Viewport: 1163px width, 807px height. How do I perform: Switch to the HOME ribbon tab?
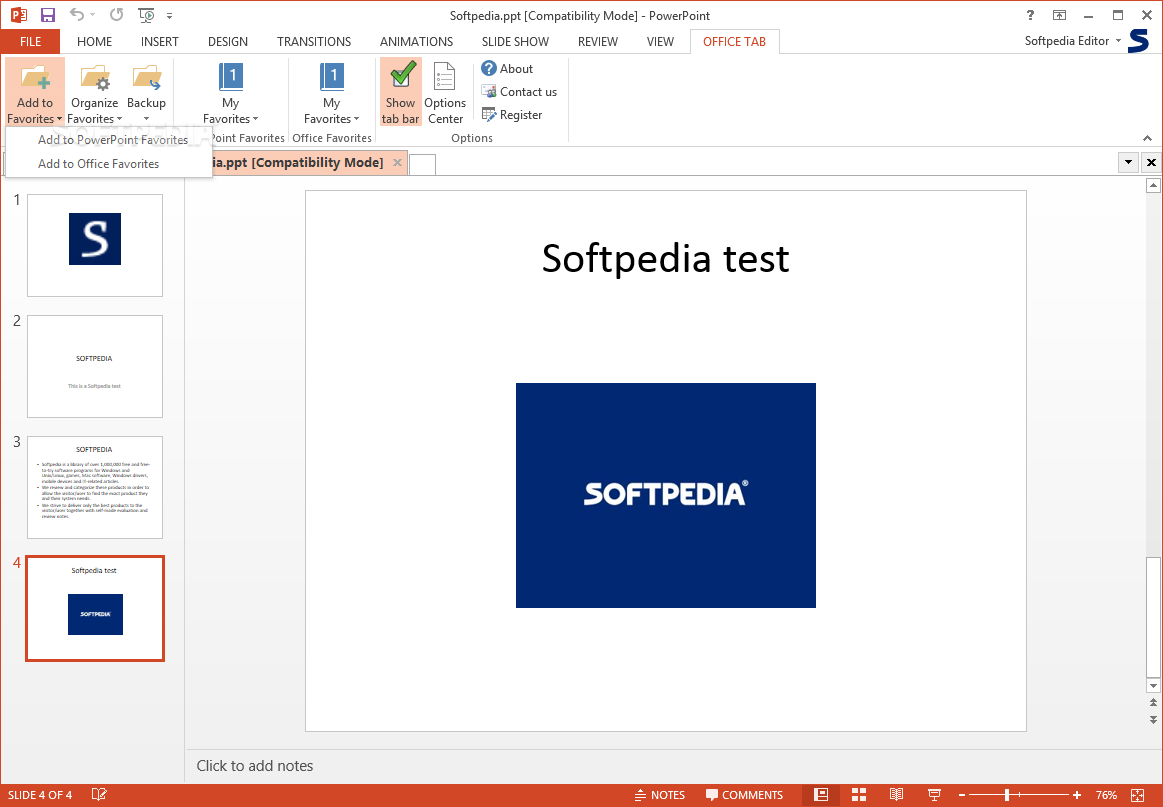[94, 42]
